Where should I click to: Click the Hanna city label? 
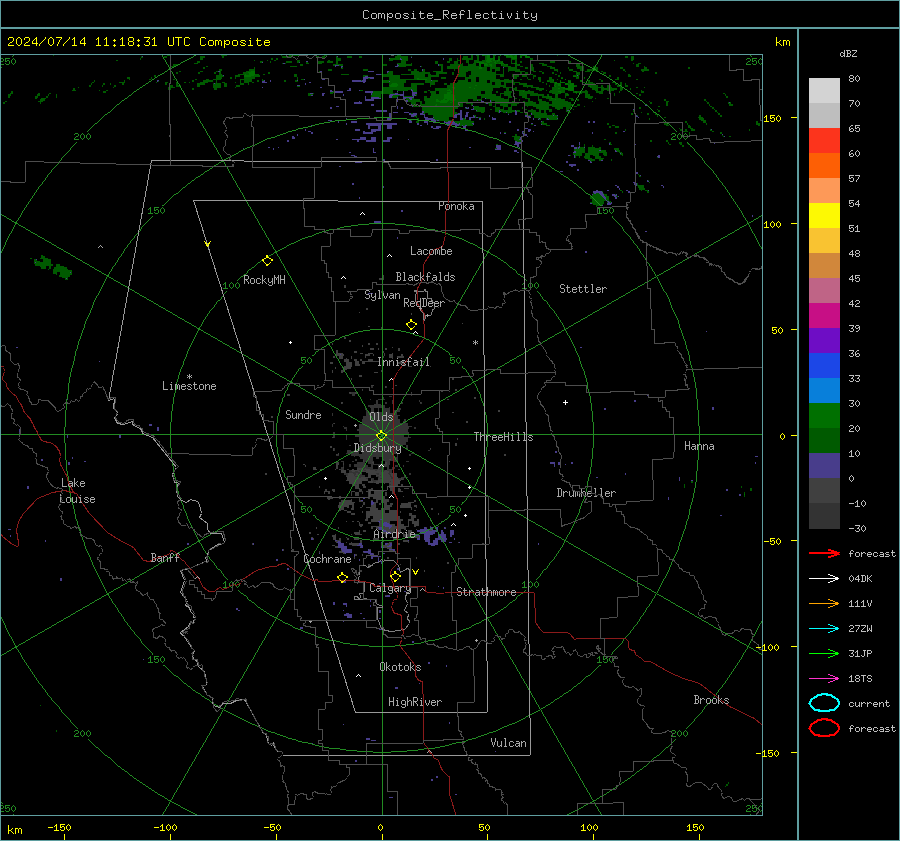(699, 446)
